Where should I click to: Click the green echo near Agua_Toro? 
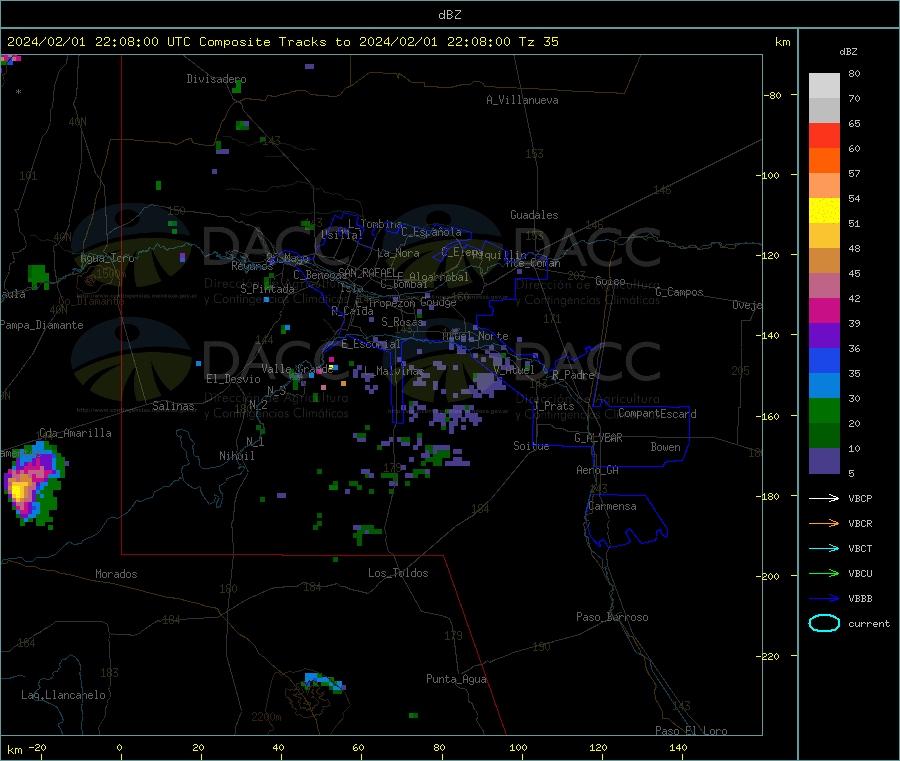pos(38,275)
